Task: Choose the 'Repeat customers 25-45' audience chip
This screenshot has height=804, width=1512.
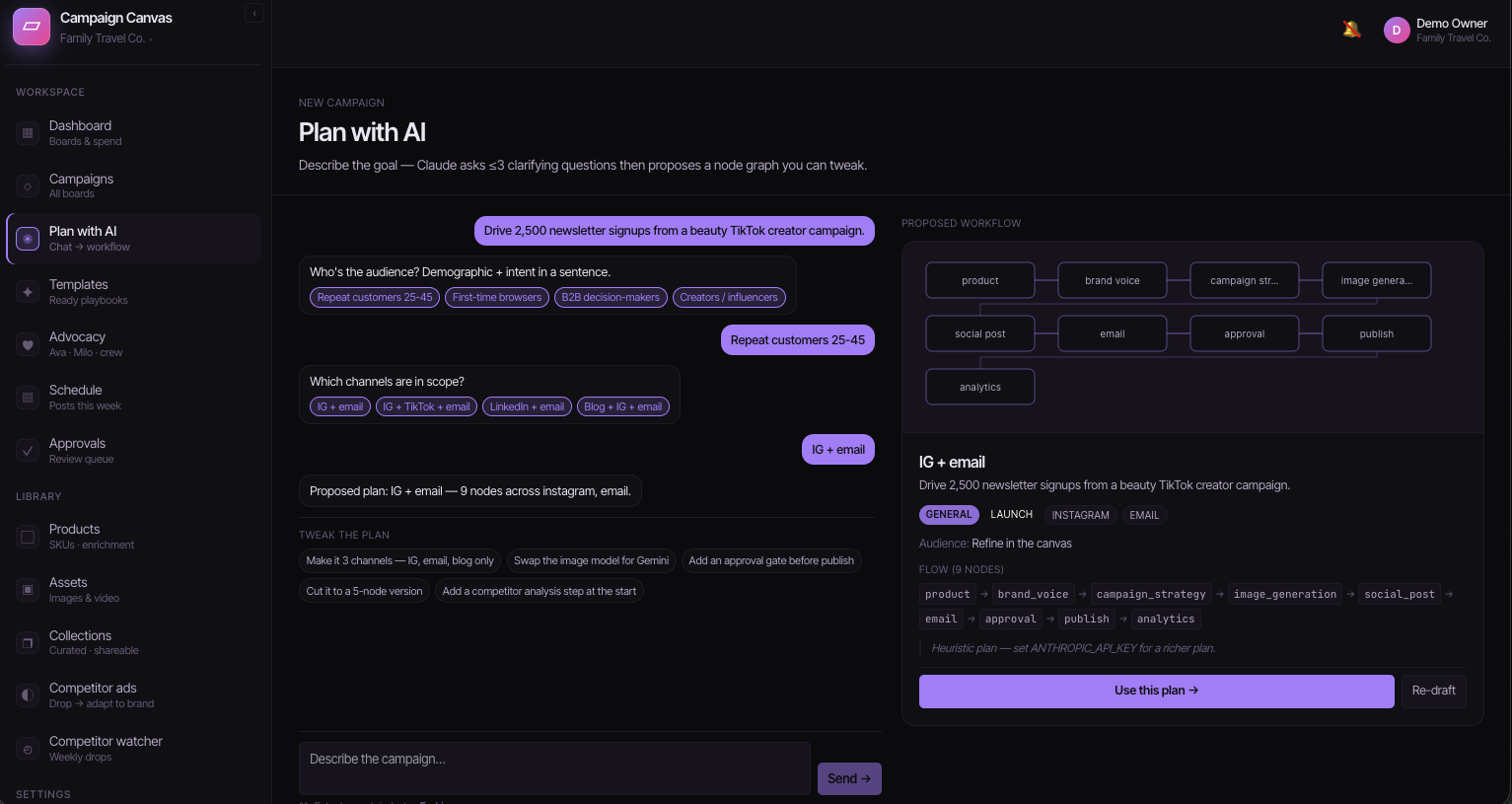Action: pos(375,297)
